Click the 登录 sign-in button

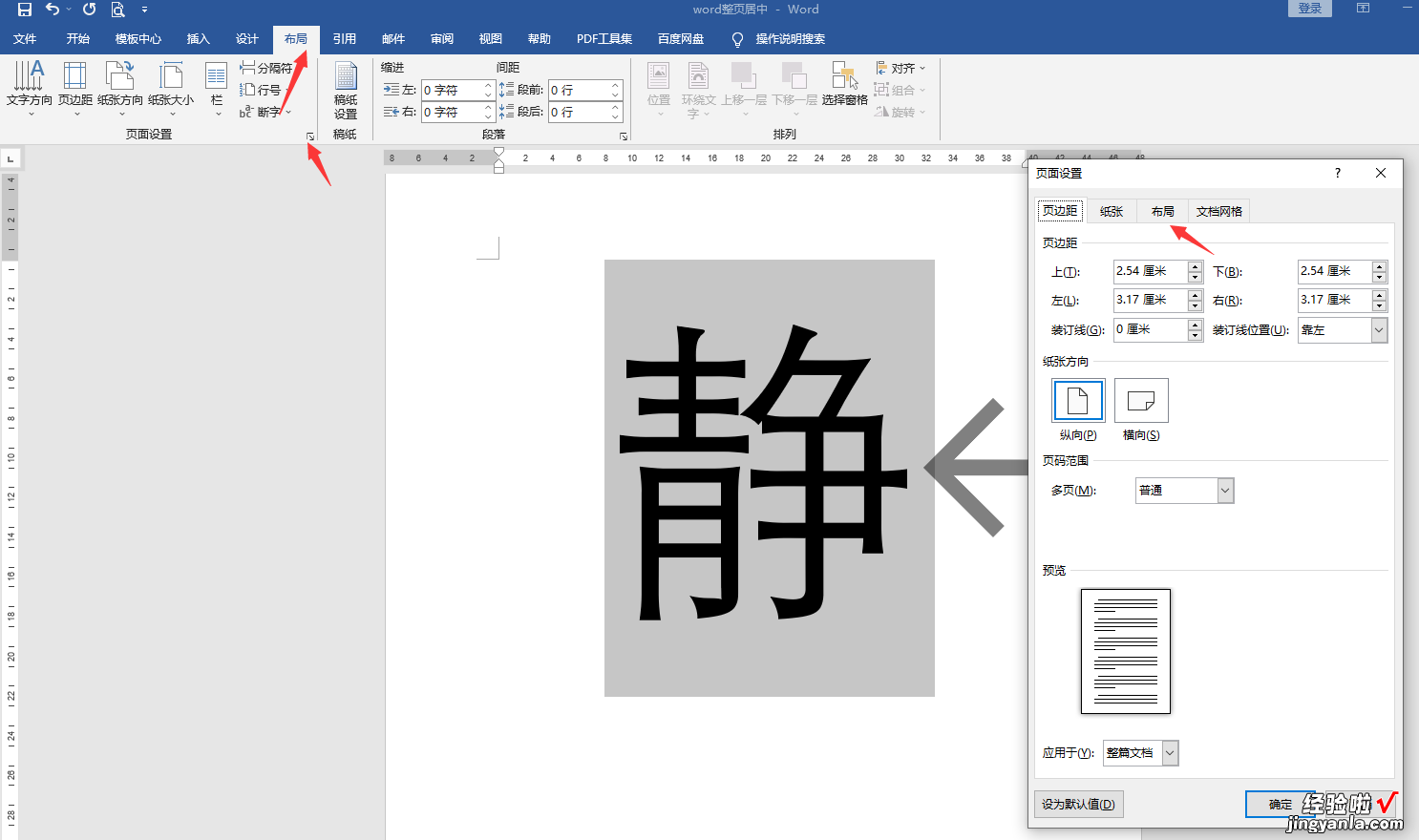[1310, 9]
